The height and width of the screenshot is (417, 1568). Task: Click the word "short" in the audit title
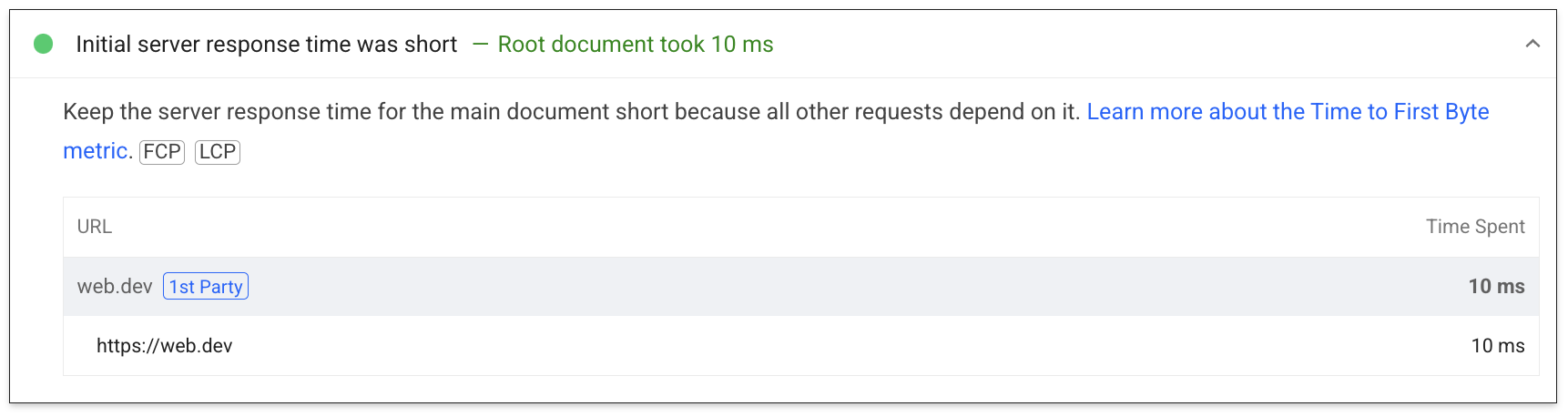(x=430, y=45)
